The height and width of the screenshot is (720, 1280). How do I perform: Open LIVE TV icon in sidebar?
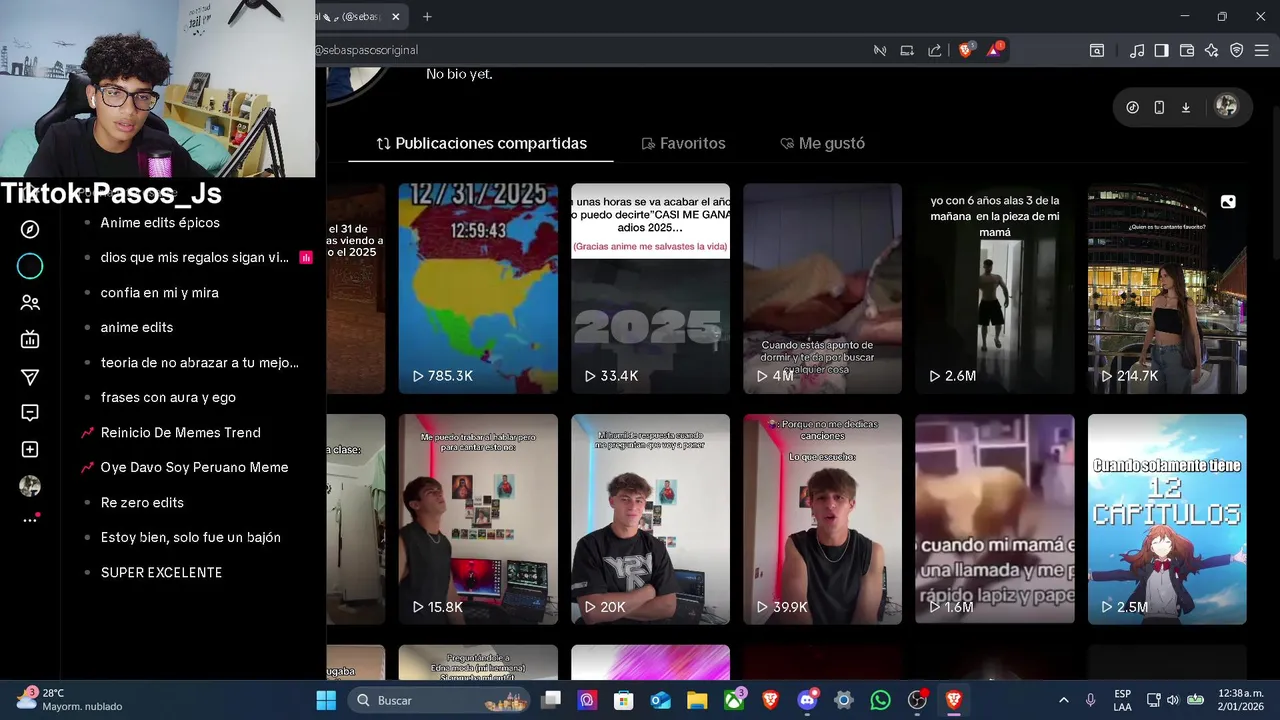(30, 339)
